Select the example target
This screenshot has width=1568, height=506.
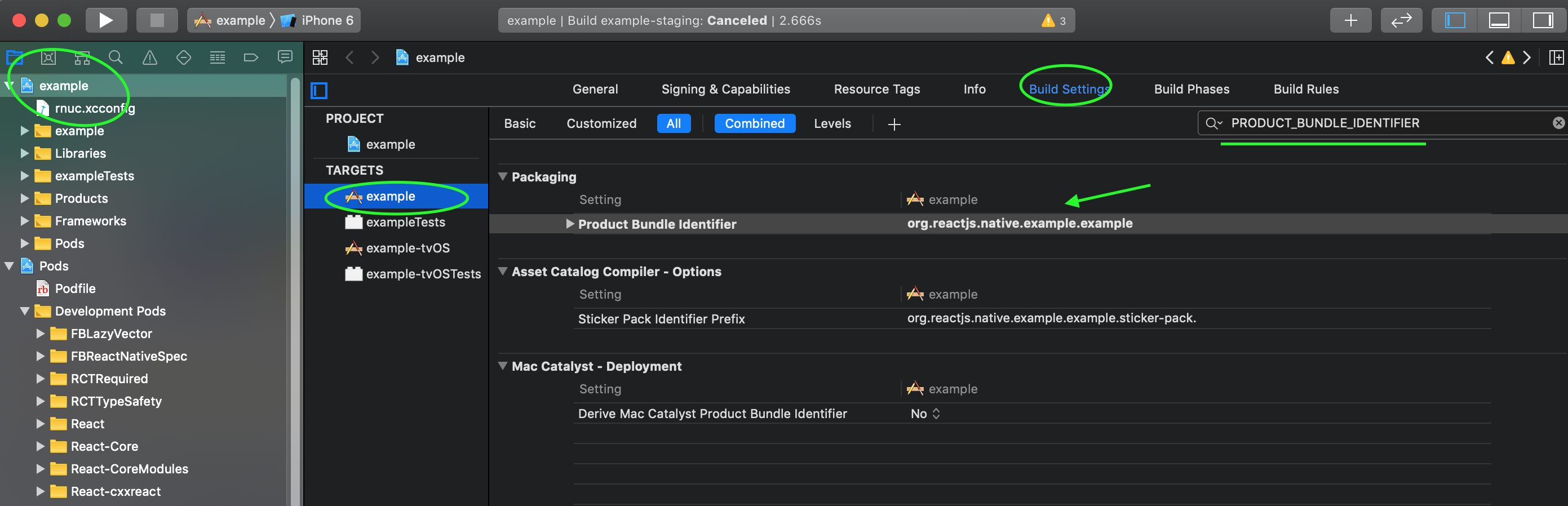(x=396, y=197)
